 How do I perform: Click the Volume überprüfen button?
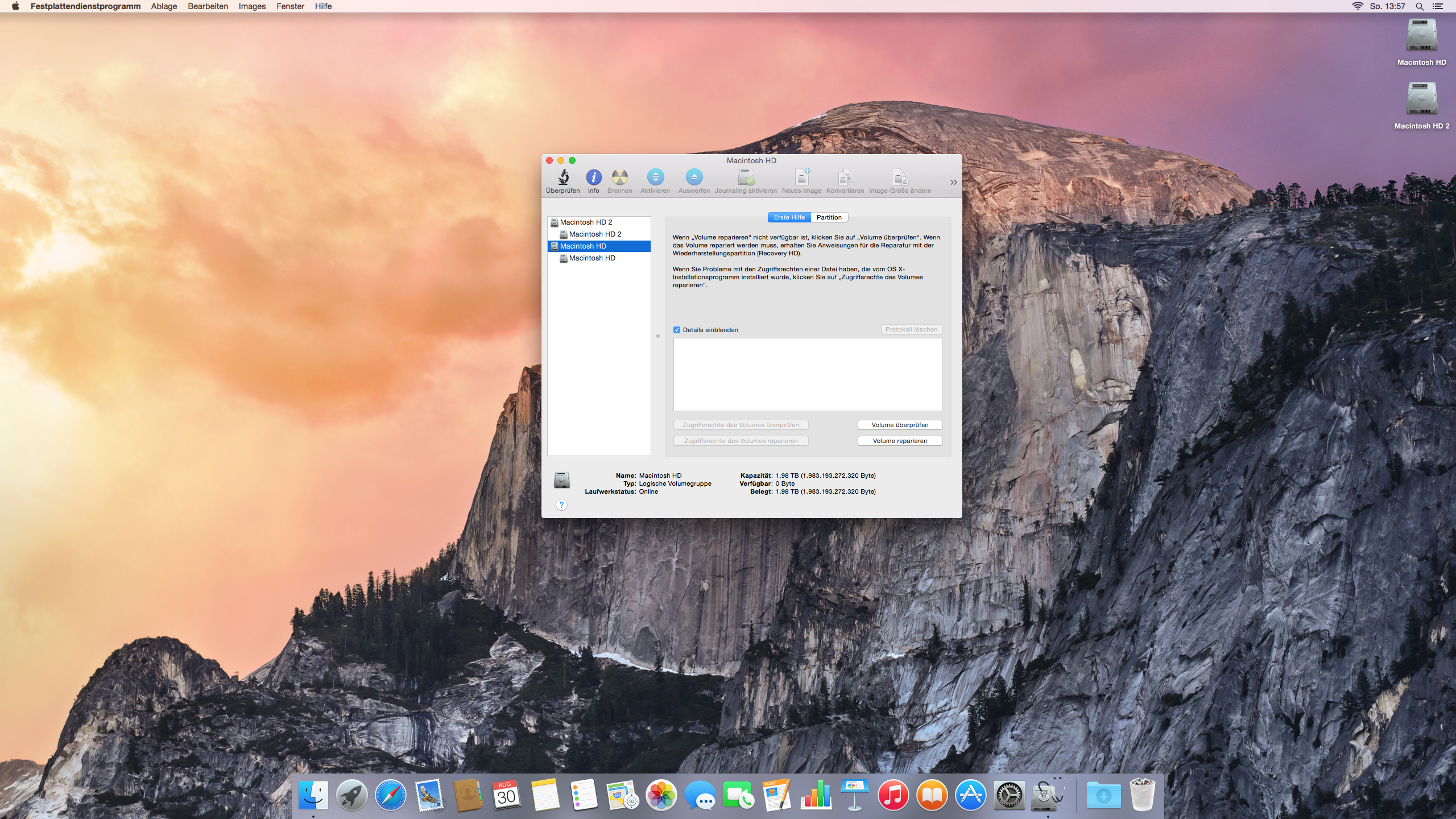click(x=900, y=425)
